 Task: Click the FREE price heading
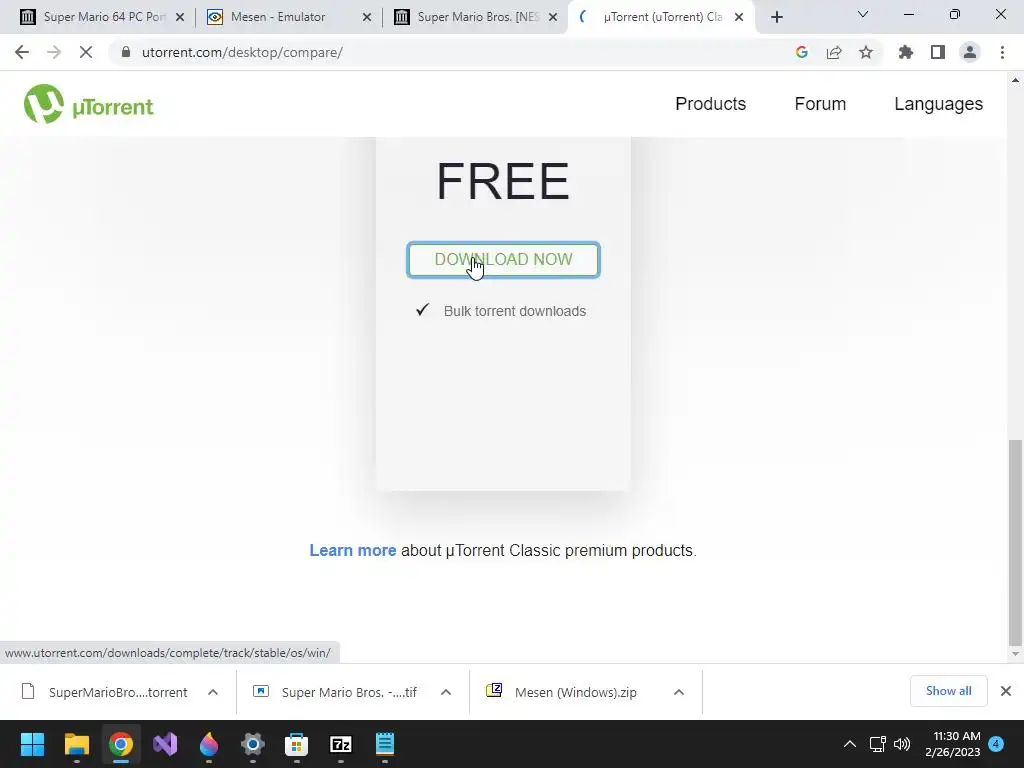point(503,181)
